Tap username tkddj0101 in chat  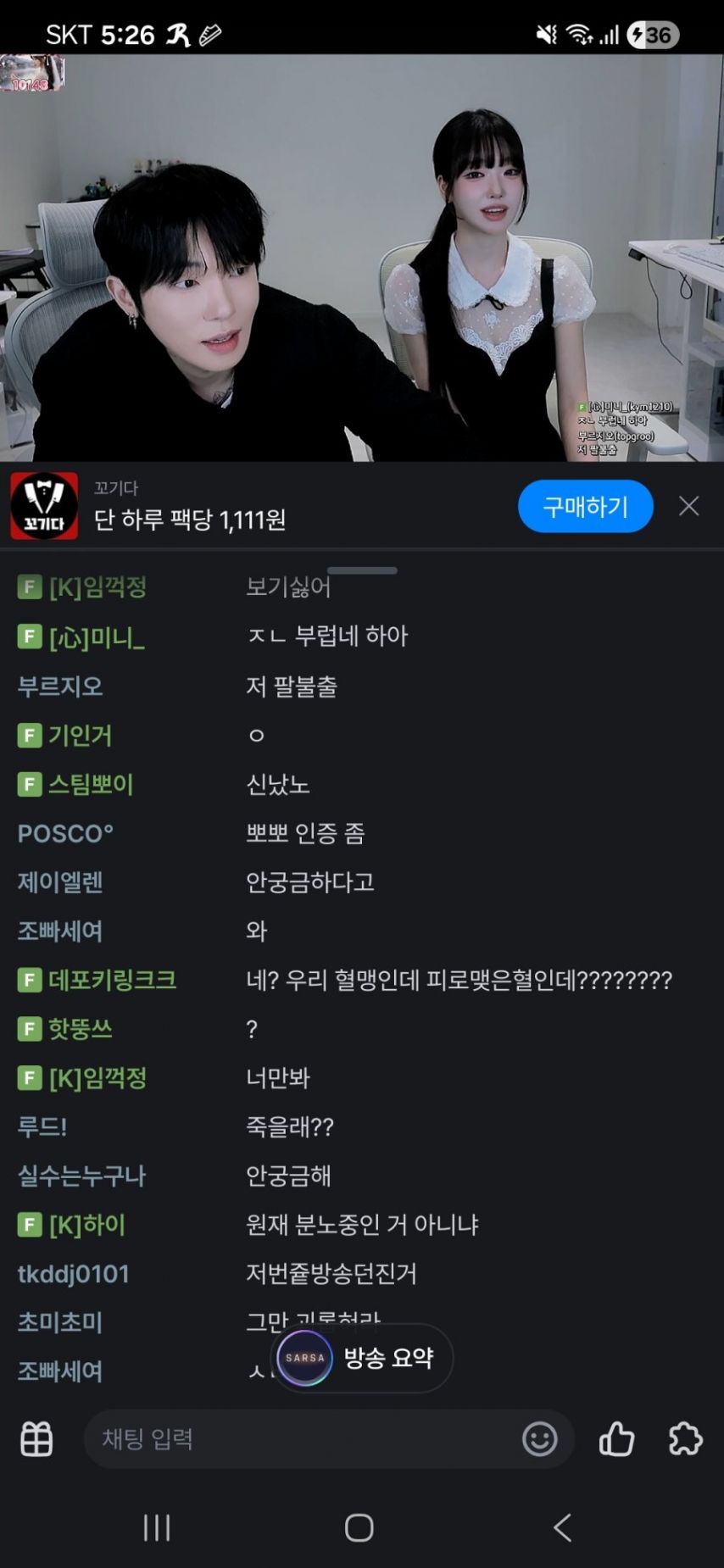pos(73,1274)
